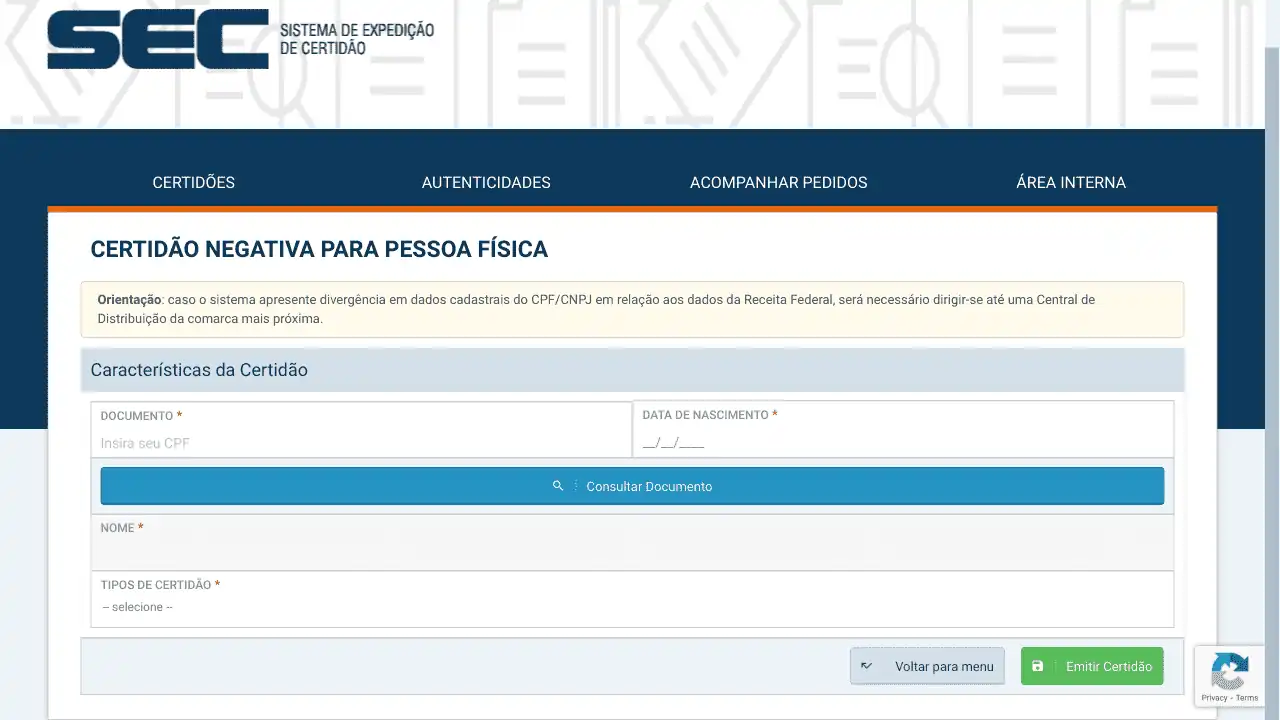
Task: Click the Voltar para menu button
Action: point(927,666)
